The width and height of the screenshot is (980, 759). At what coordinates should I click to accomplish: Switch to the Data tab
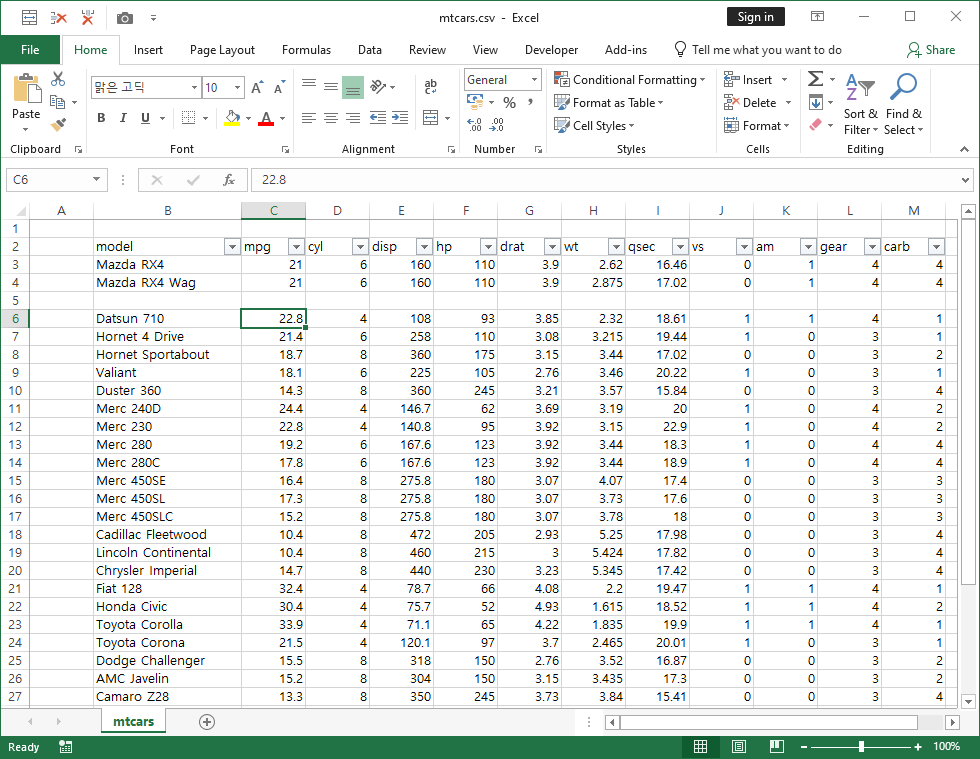(x=369, y=50)
